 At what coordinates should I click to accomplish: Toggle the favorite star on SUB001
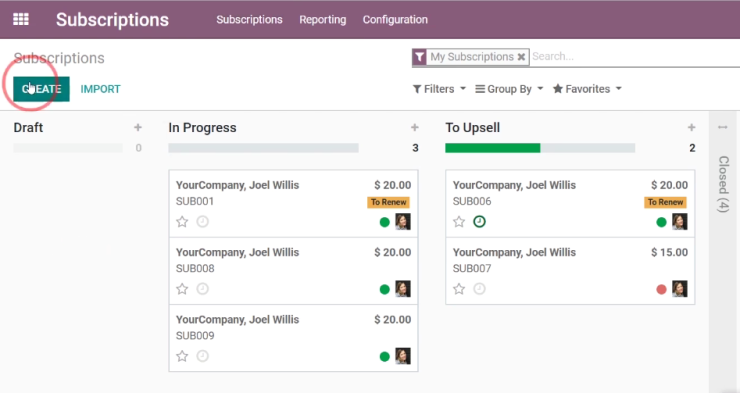click(182, 221)
